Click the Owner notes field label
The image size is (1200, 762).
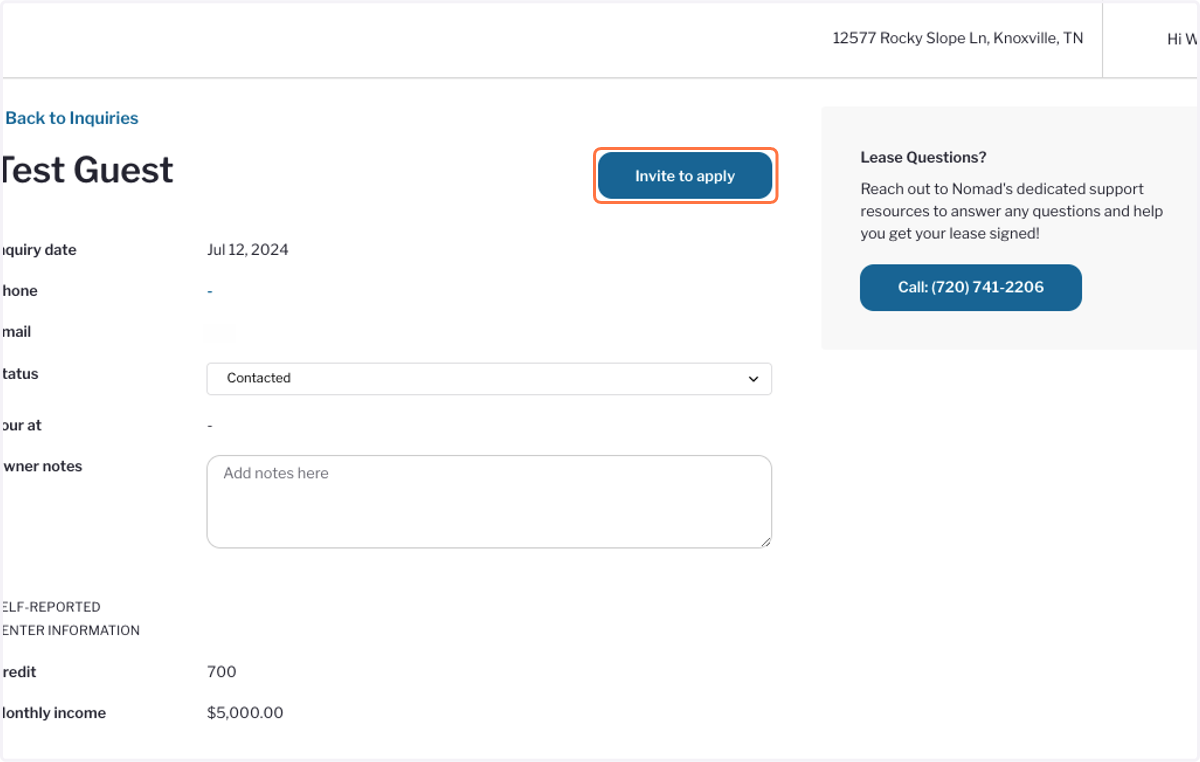42,466
